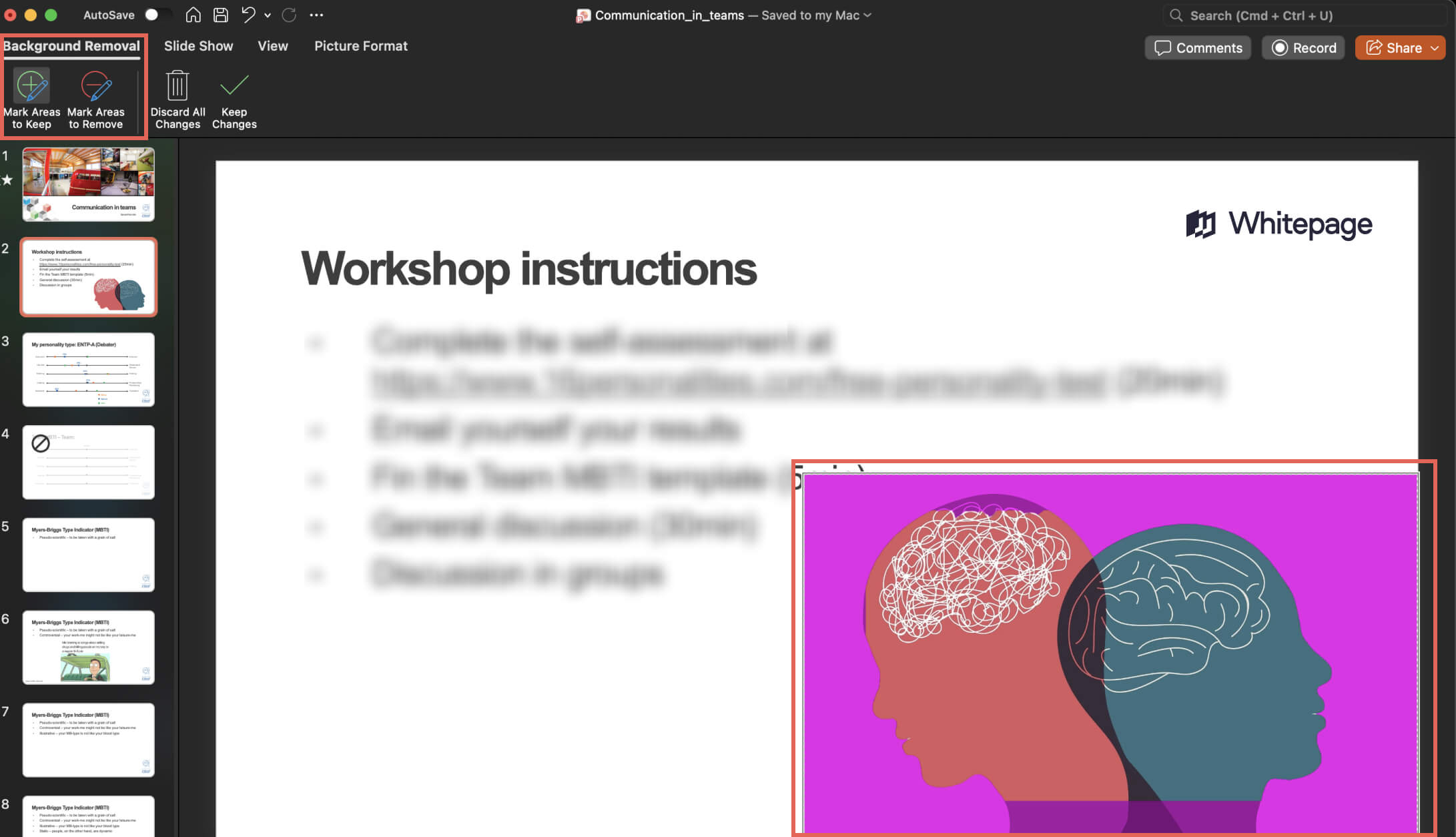Select the Mark Areas to Remove tool
Image resolution: width=1456 pixels, height=837 pixels.
pyautogui.click(x=95, y=99)
